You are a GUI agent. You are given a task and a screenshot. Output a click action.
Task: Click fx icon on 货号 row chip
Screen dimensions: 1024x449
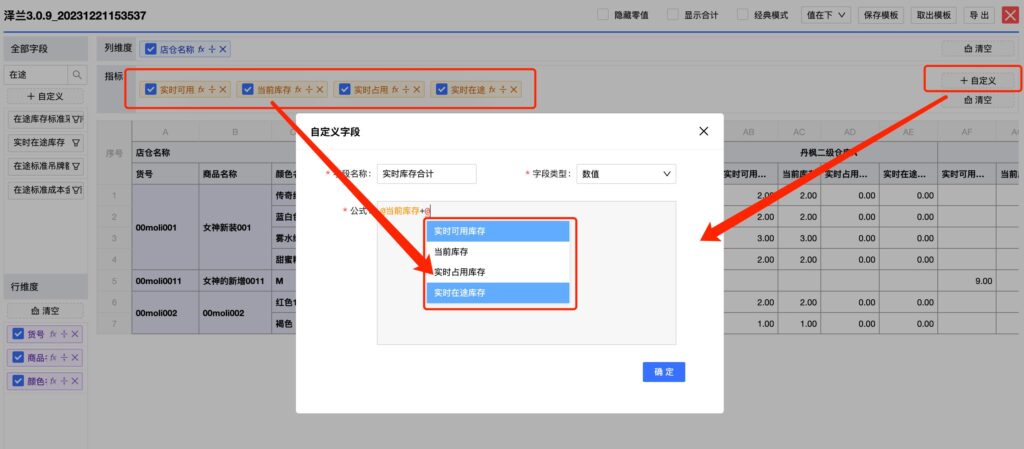54,334
